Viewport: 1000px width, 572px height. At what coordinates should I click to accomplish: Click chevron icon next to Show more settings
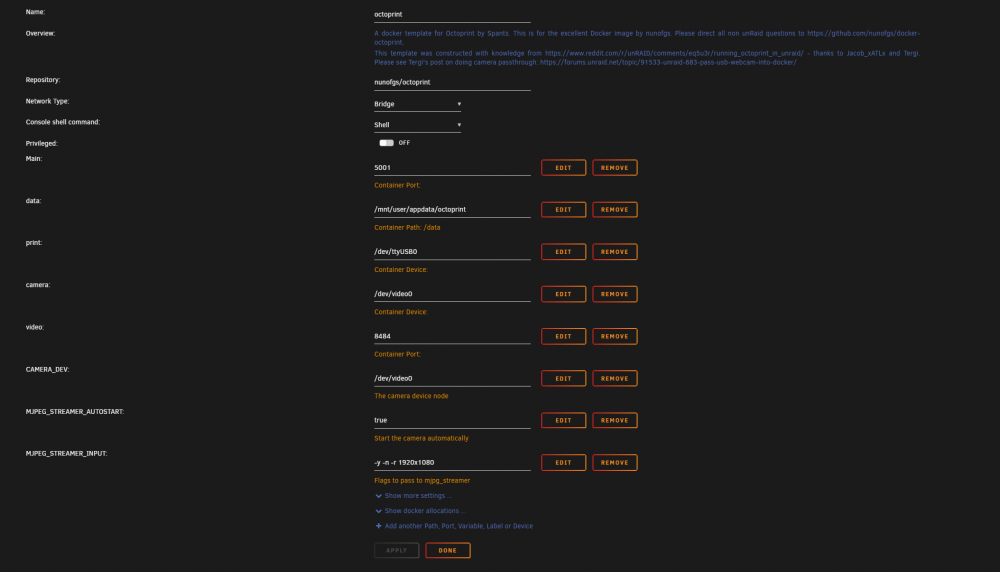tap(378, 495)
